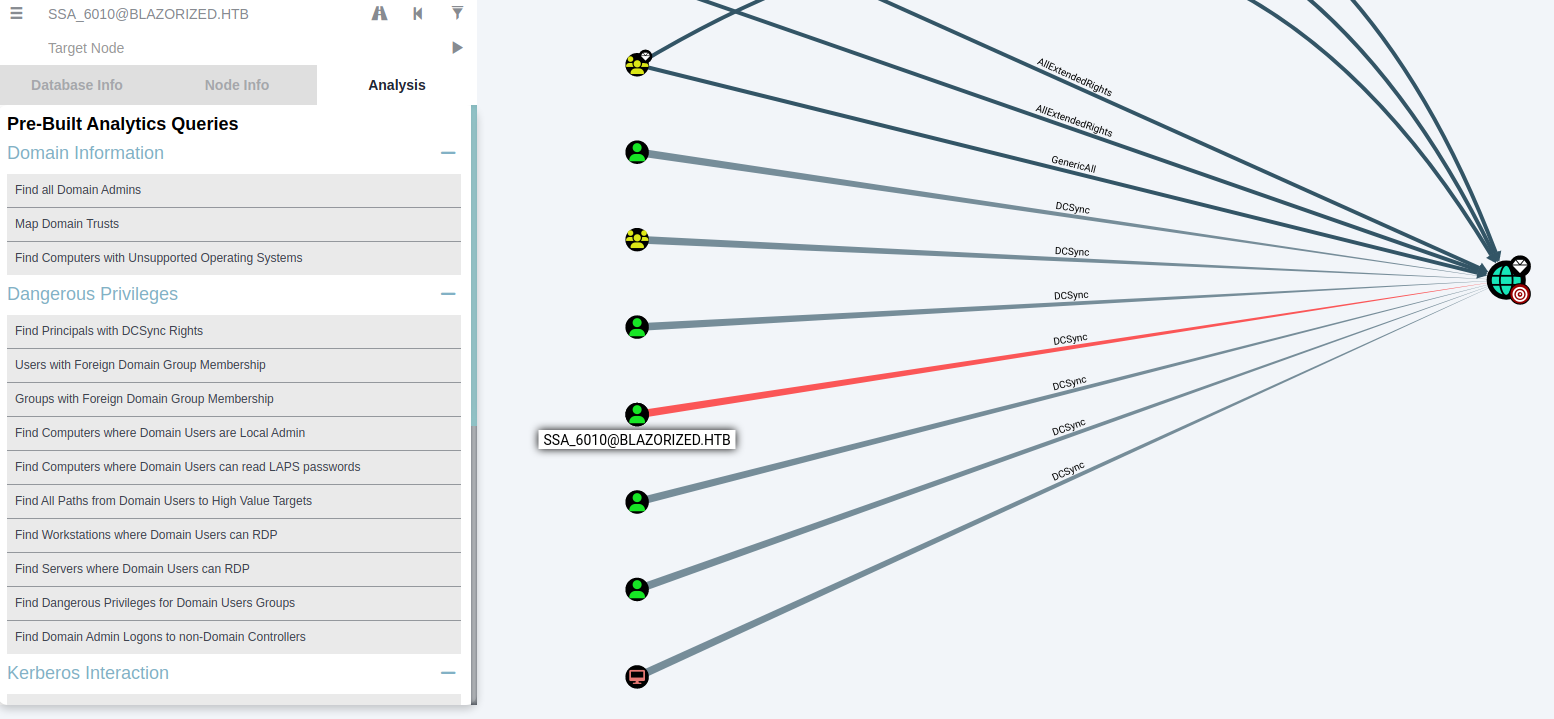Open the edge filter funnel icon

[457, 14]
